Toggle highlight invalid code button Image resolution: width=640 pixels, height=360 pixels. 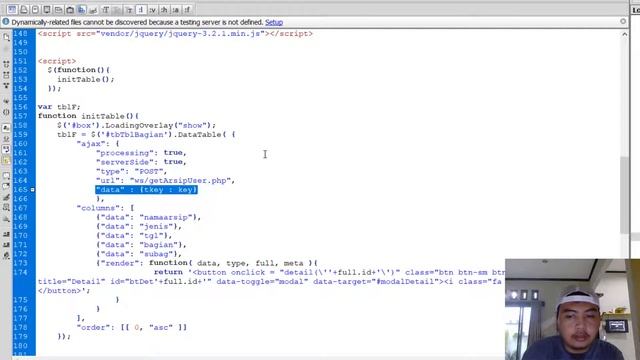(x=6, y=139)
